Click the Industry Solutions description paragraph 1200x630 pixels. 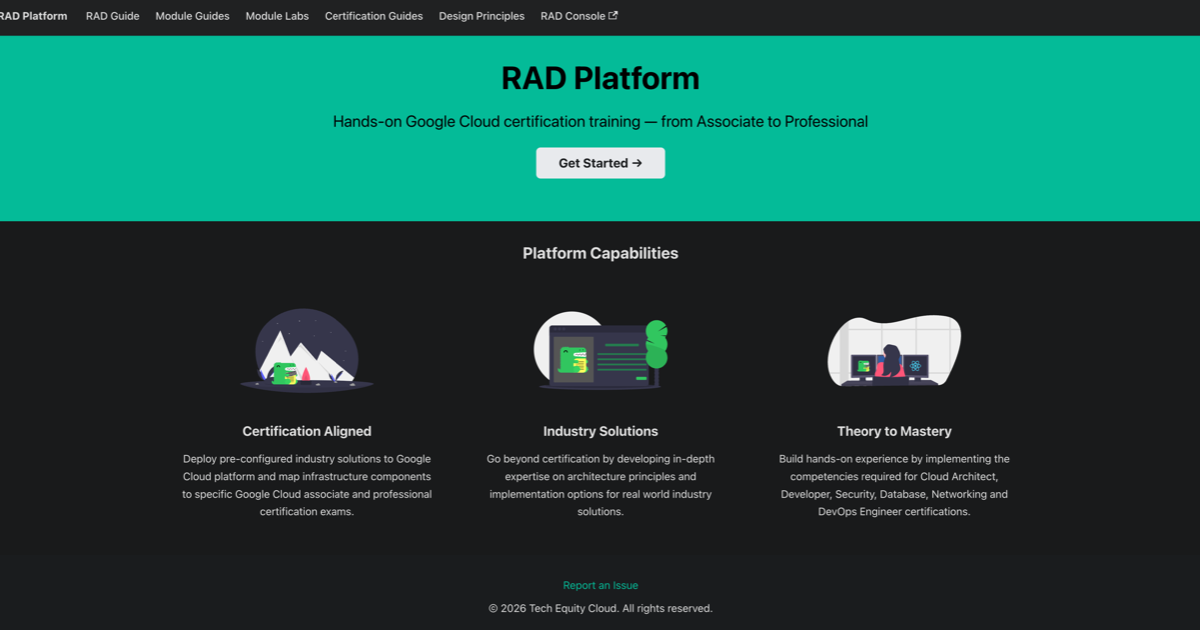(x=600, y=485)
